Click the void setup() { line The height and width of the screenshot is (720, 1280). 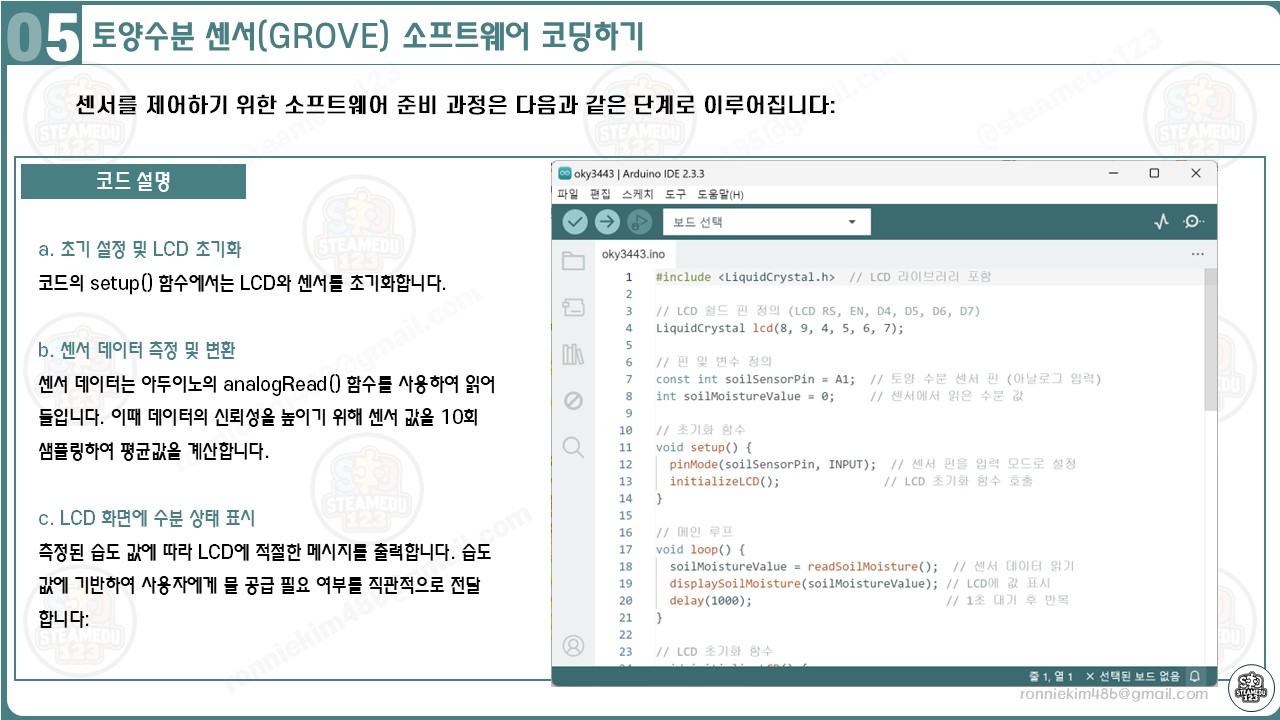[x=704, y=447]
